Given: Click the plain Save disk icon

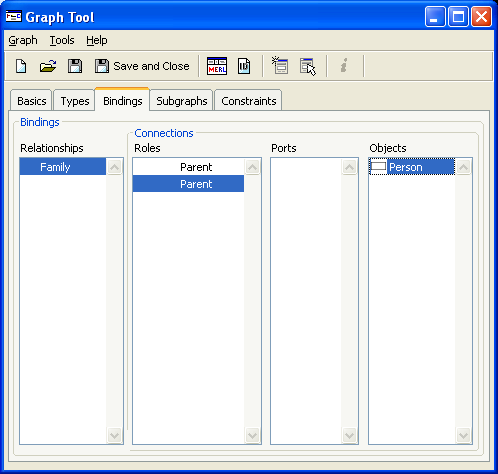Looking at the screenshot, I should (75, 66).
